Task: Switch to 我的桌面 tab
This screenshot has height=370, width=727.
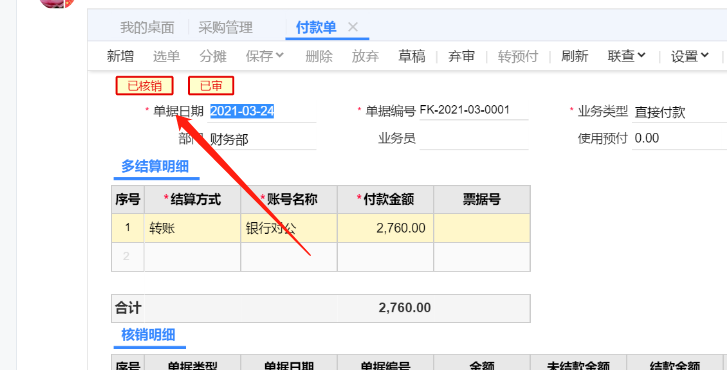Action: pyautogui.click(x=147, y=27)
